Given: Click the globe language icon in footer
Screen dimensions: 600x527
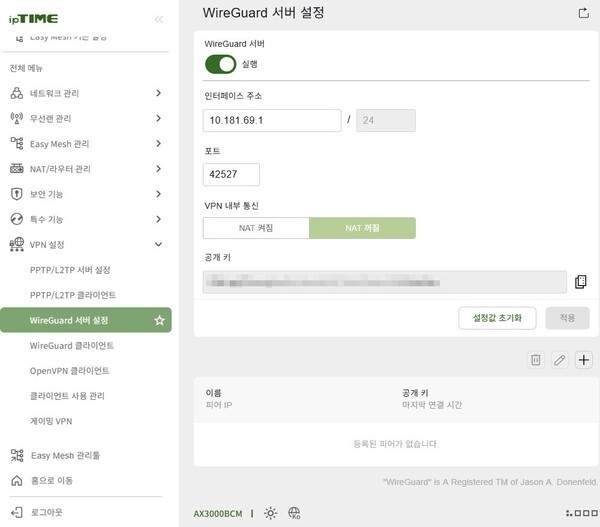Looking at the screenshot, I should tap(294, 513).
